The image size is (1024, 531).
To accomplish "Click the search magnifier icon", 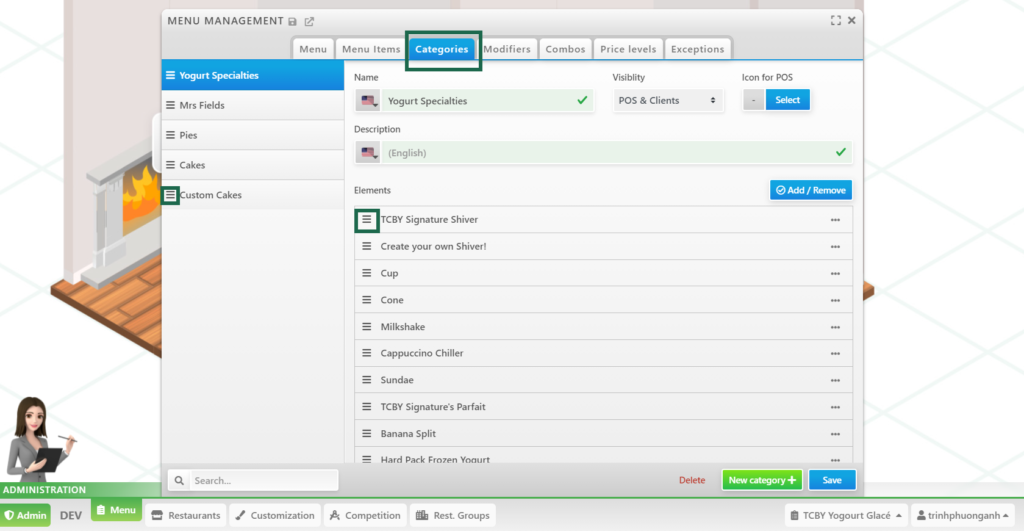I will click(180, 481).
